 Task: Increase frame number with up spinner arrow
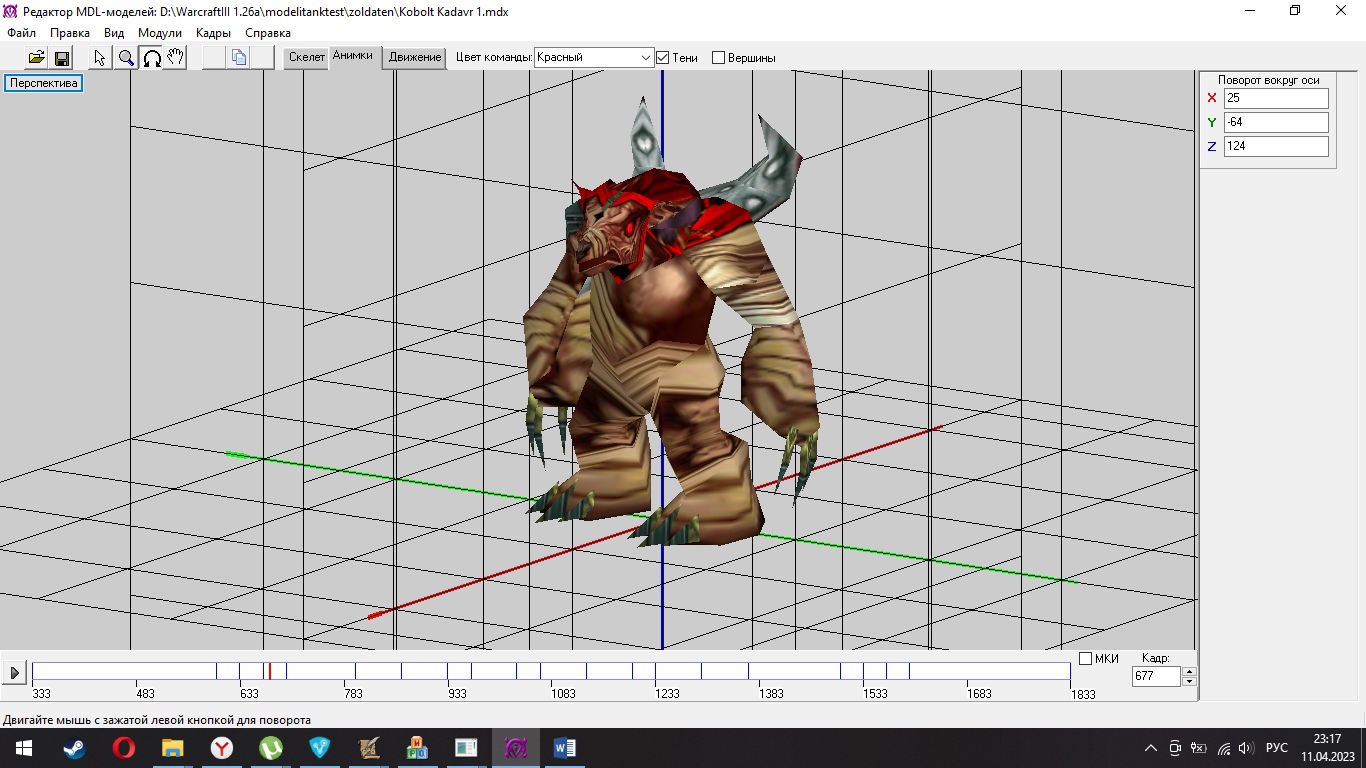1189,672
